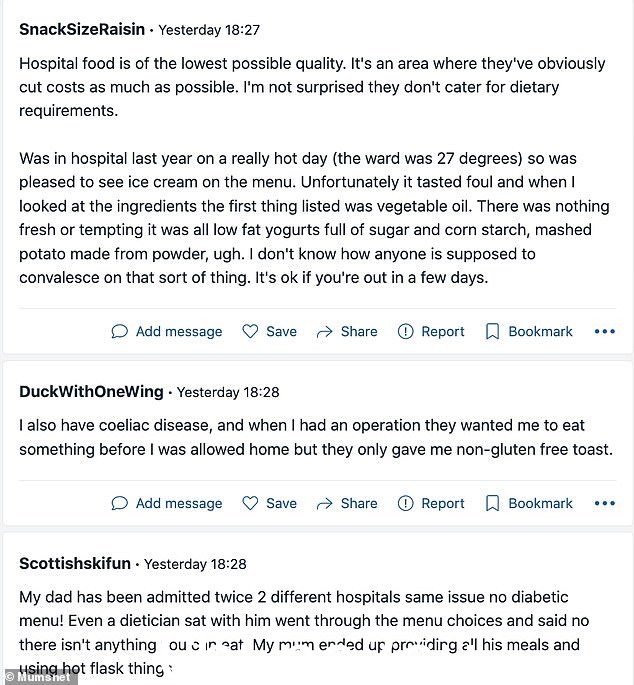
Task: Open three-dot menu on SnackSizeRaisin post
Action: pyautogui.click(x=605, y=332)
